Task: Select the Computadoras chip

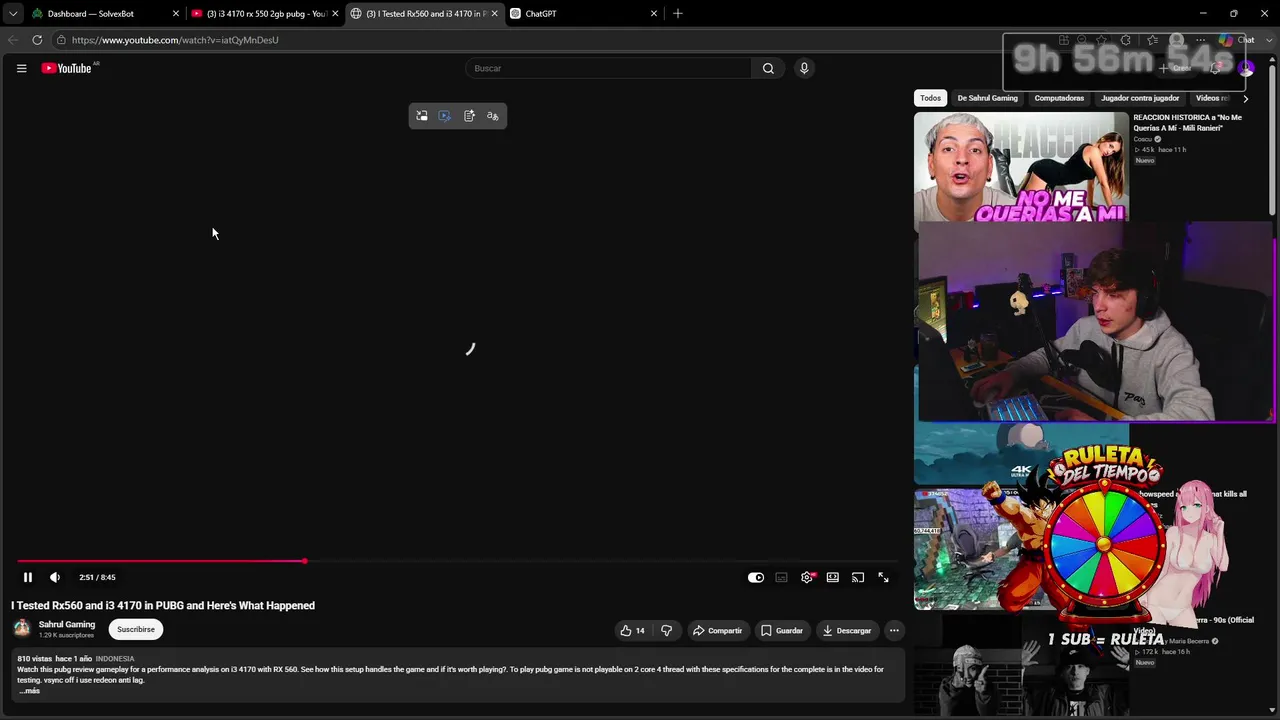Action: [x=1059, y=98]
